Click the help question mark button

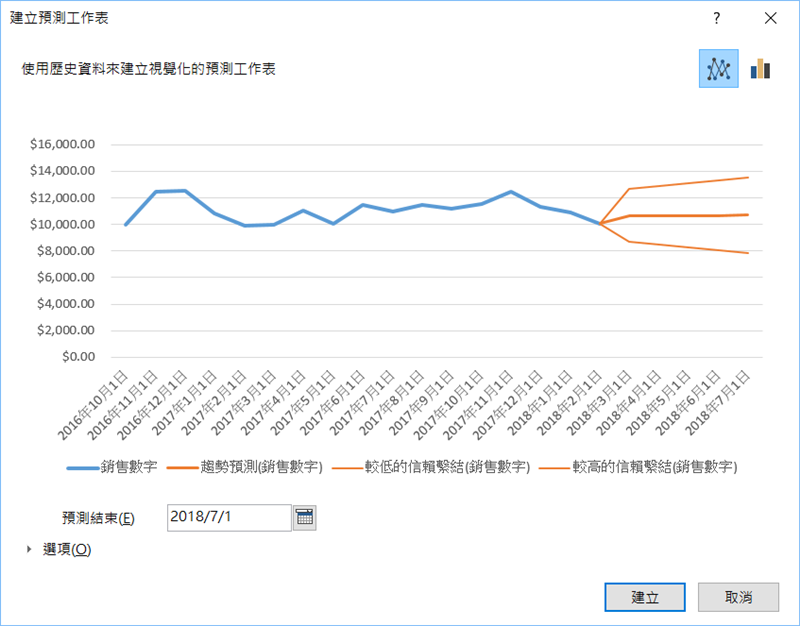coord(716,18)
